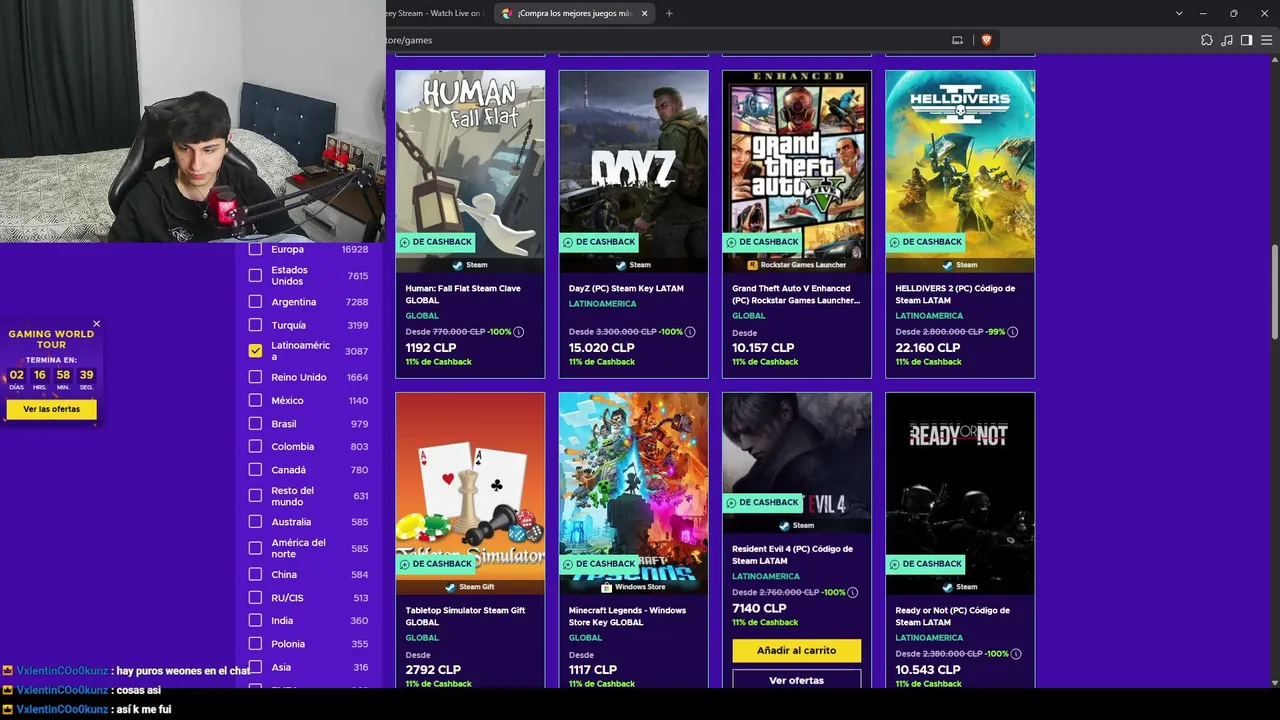Check the Resto del mundo filter

click(255, 496)
